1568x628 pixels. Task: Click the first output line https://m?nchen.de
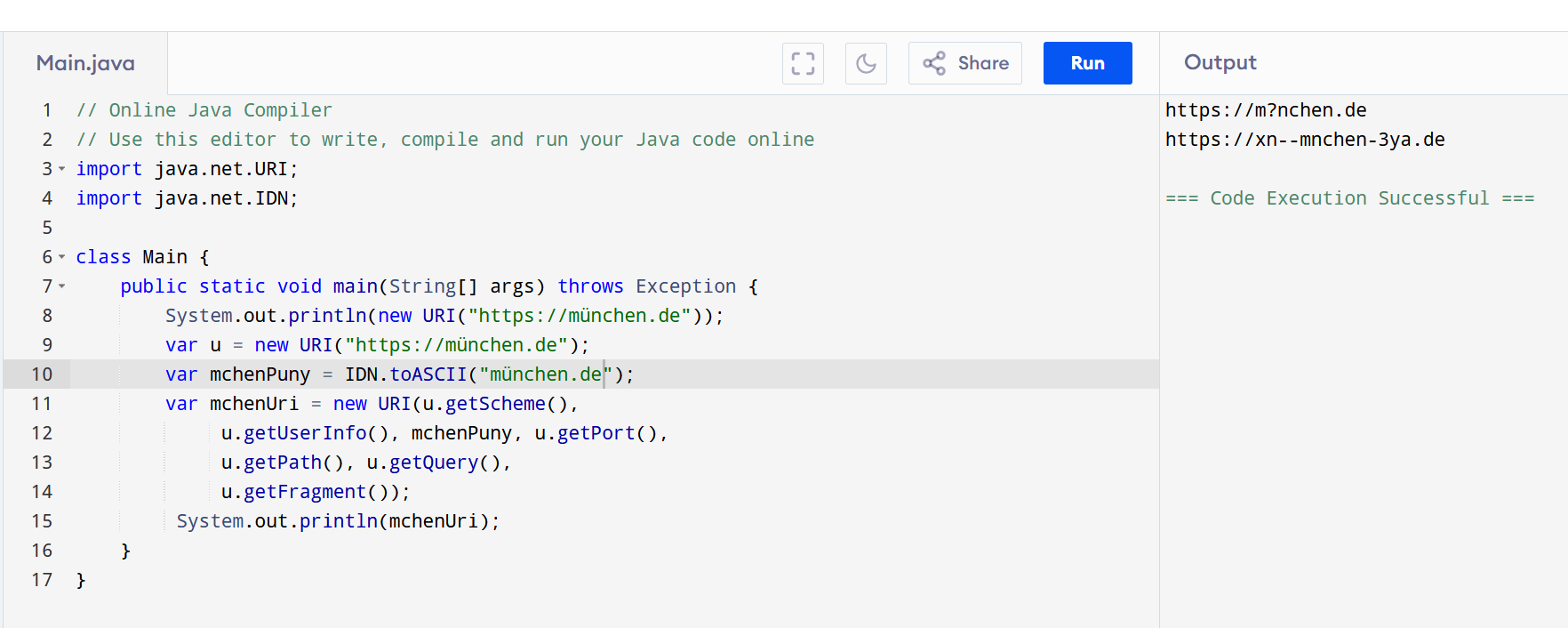pos(1265,110)
